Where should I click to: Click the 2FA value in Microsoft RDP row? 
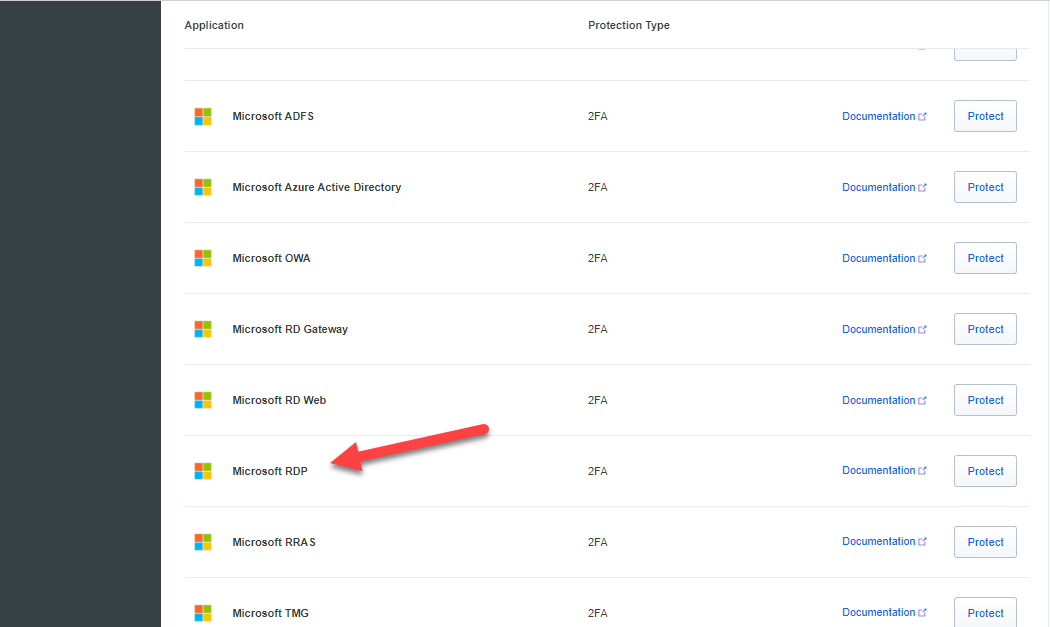pos(597,472)
